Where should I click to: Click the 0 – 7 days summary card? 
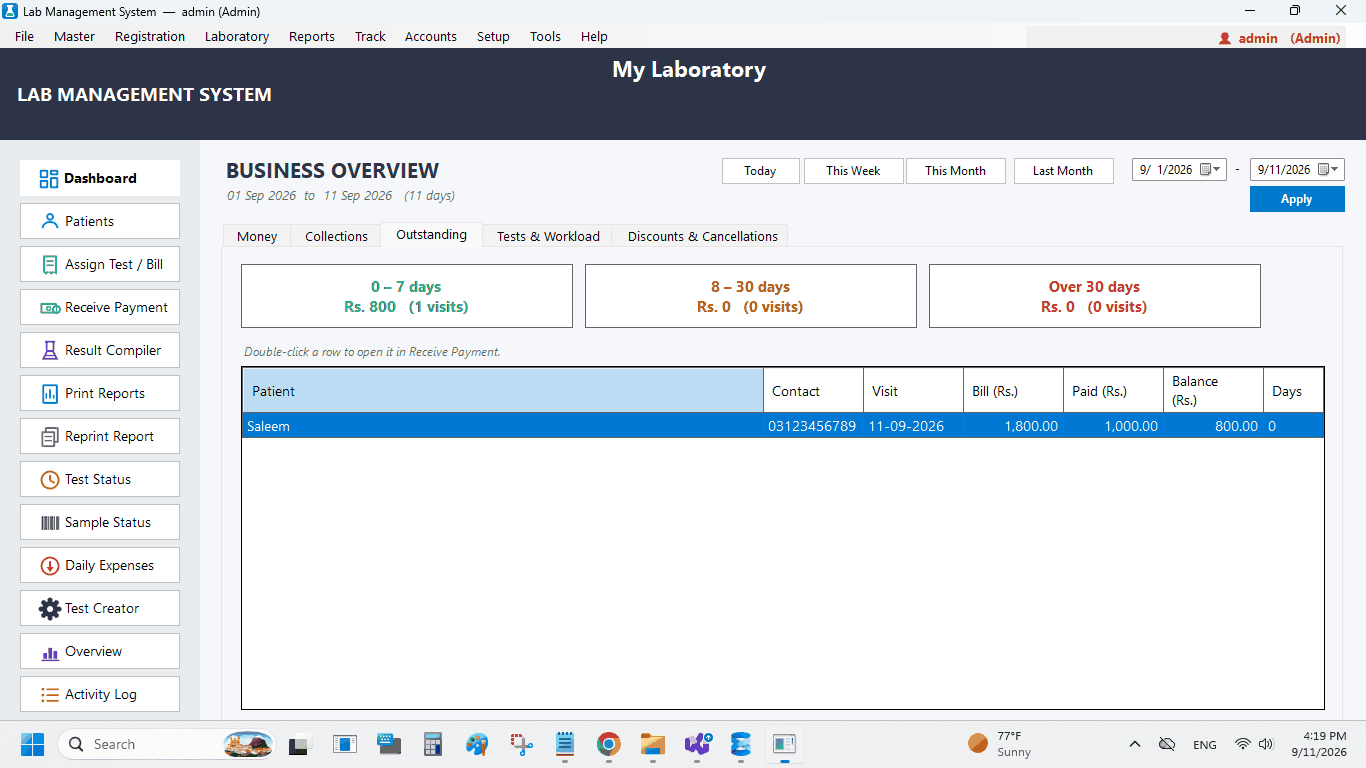point(407,296)
